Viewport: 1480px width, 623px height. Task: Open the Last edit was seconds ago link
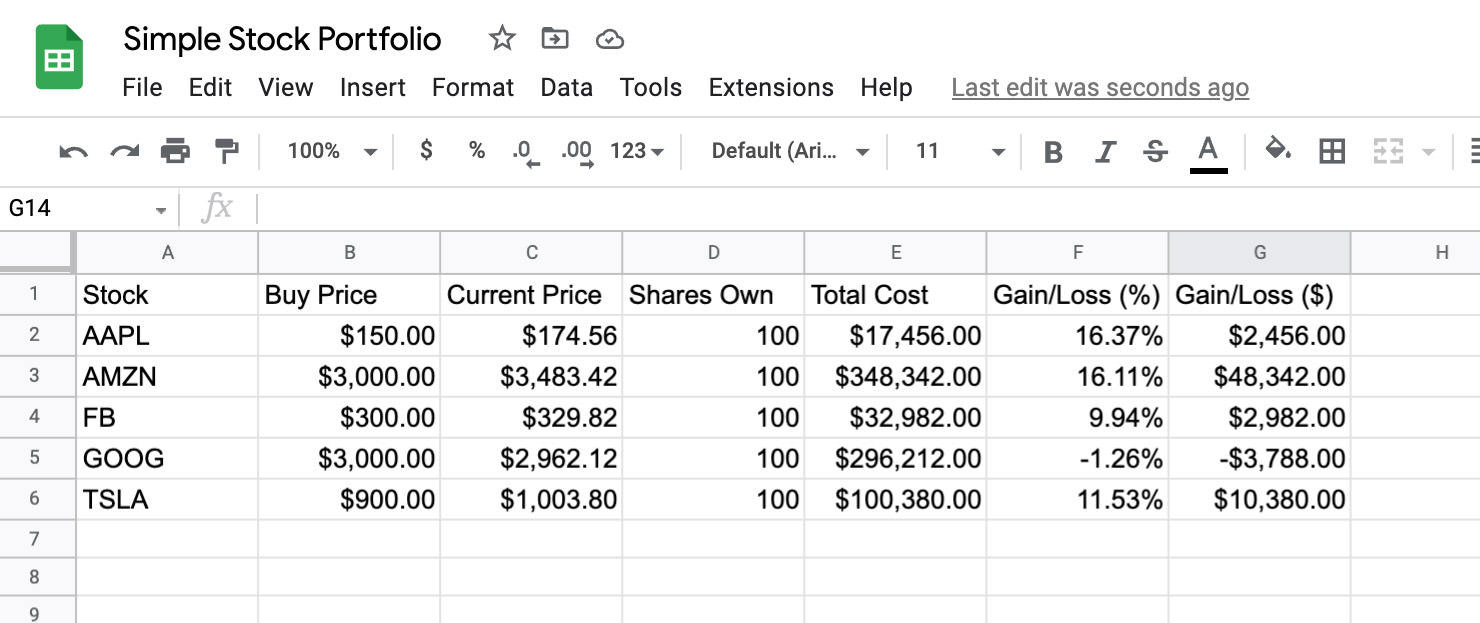1100,88
